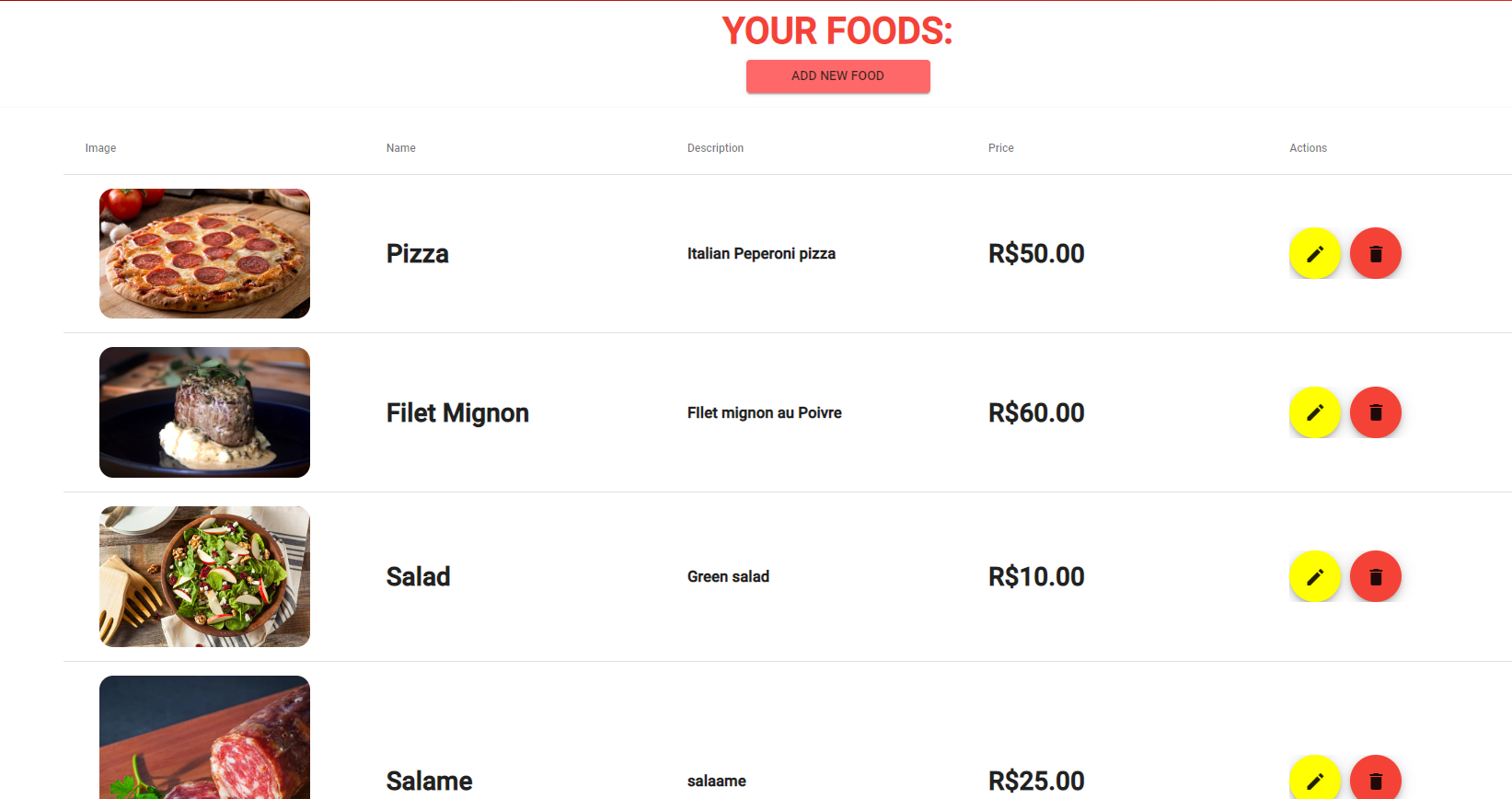Screen dimensions: 1512x799
Task: Click the Name column header
Action: coord(400,147)
